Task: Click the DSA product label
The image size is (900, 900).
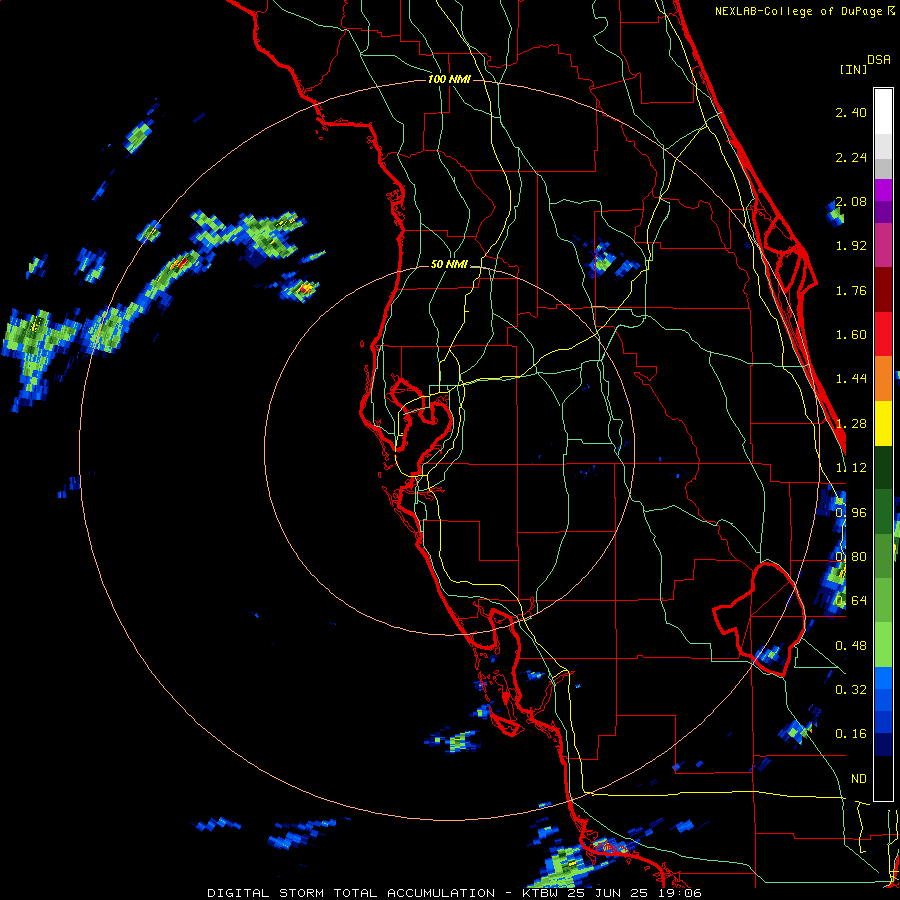Action: pyautogui.click(x=879, y=60)
